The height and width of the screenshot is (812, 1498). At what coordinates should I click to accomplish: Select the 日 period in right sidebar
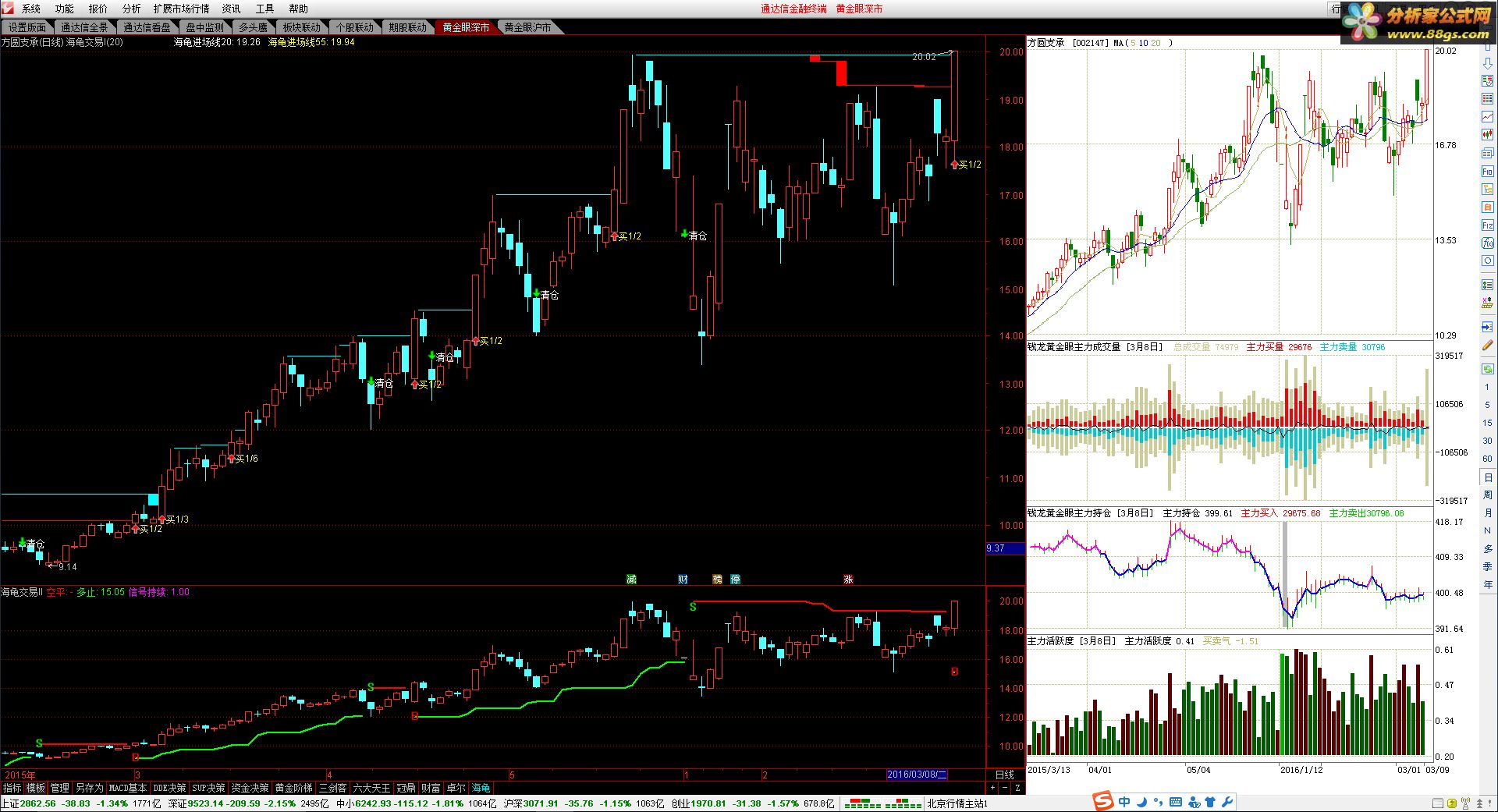click(x=1488, y=477)
